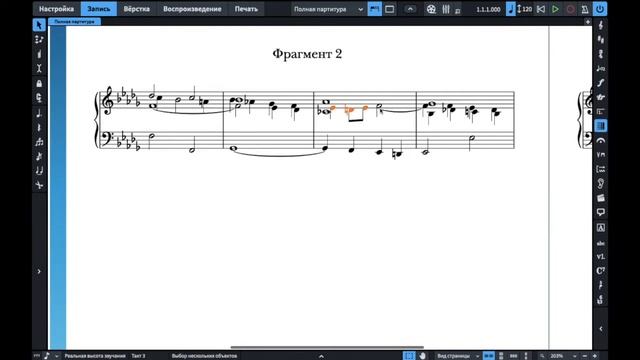This screenshot has width=640, height=360.
Task: Open the Key signatures panel icon
Action: pos(600,40)
